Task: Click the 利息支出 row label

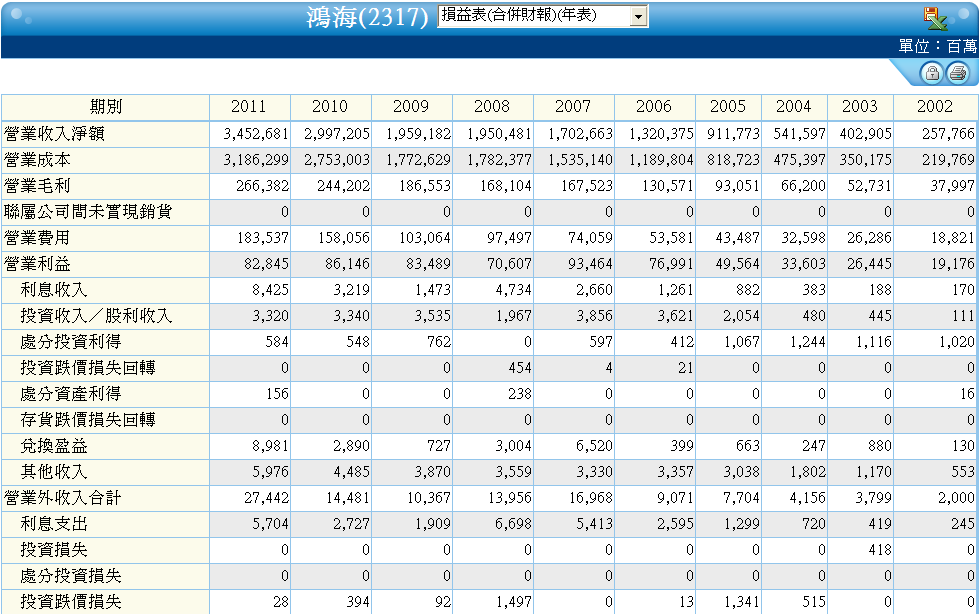Action: (x=54, y=524)
